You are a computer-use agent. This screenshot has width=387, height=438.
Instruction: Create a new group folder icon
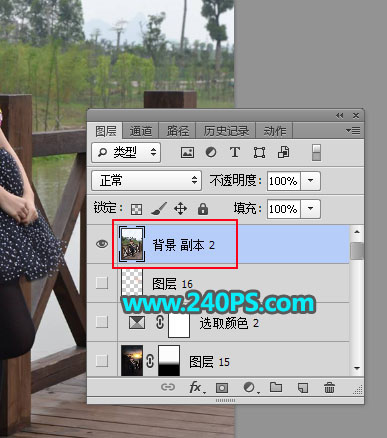point(276,387)
